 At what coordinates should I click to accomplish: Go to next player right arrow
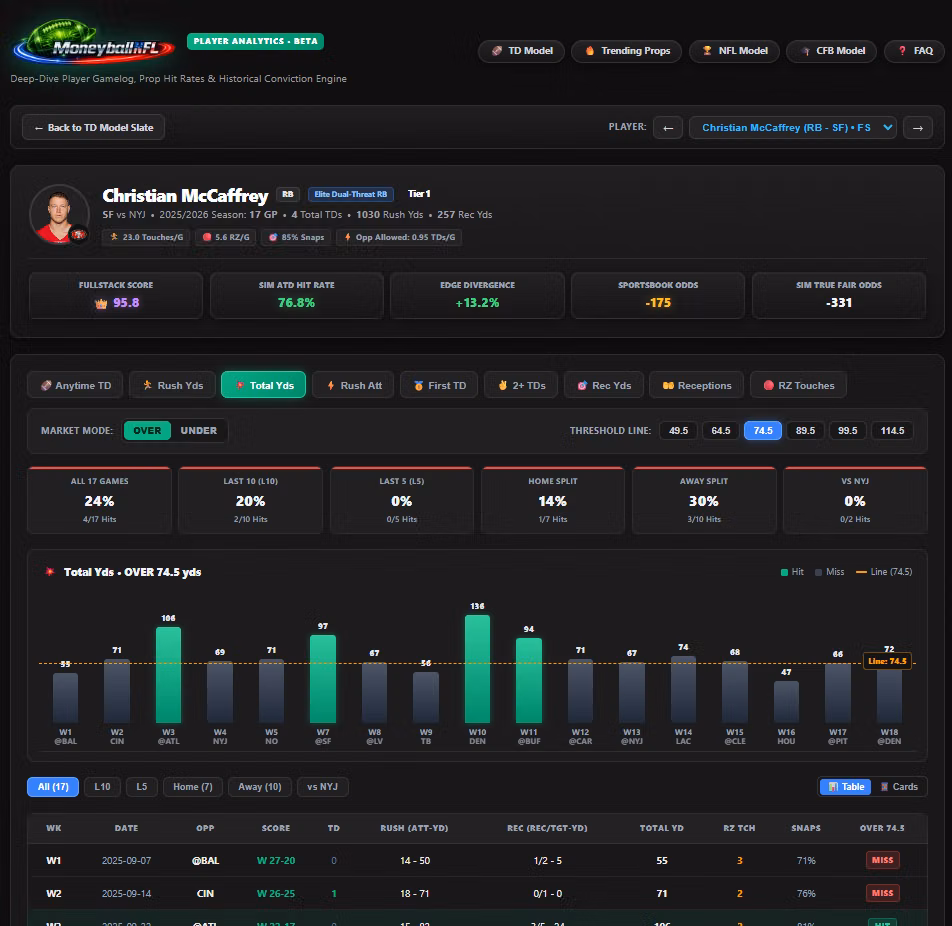click(917, 128)
